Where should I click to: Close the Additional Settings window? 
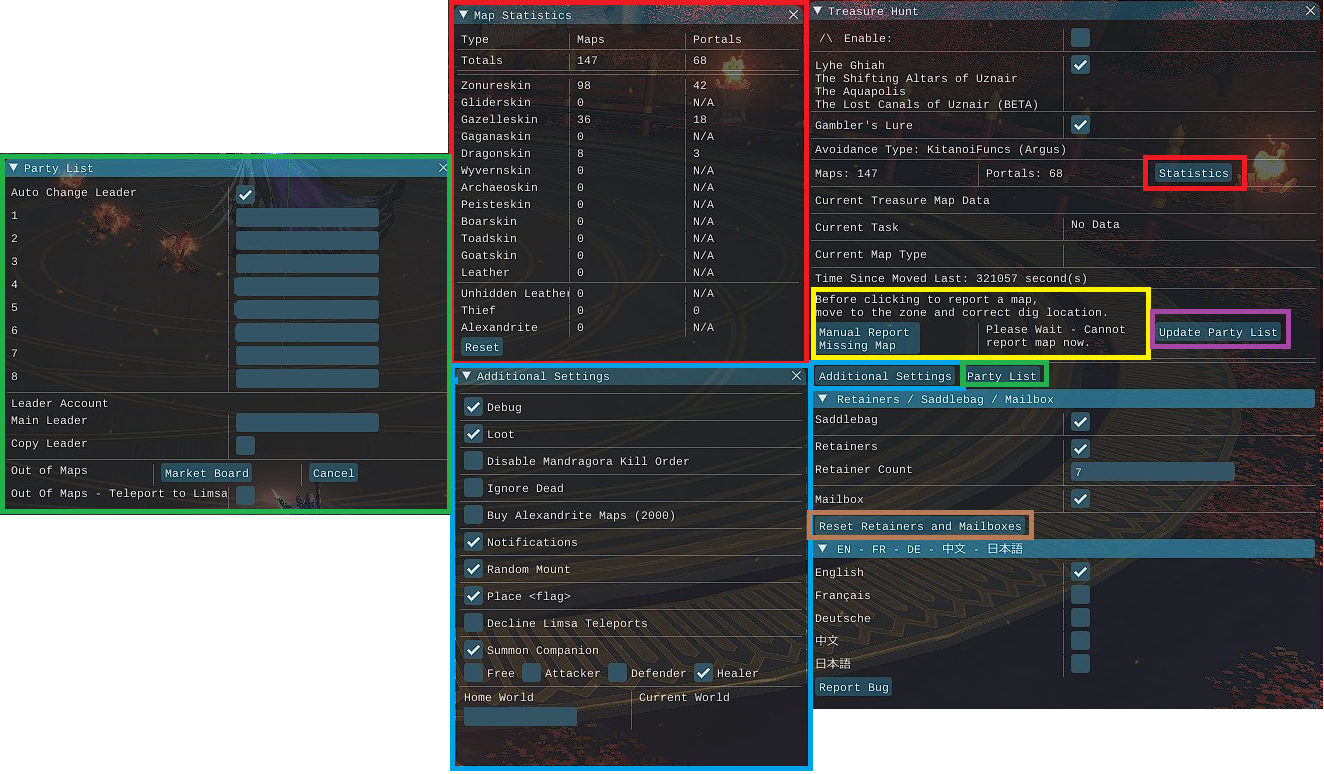tap(796, 376)
